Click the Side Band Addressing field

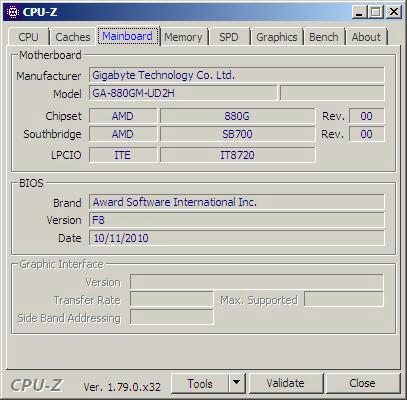172,317
